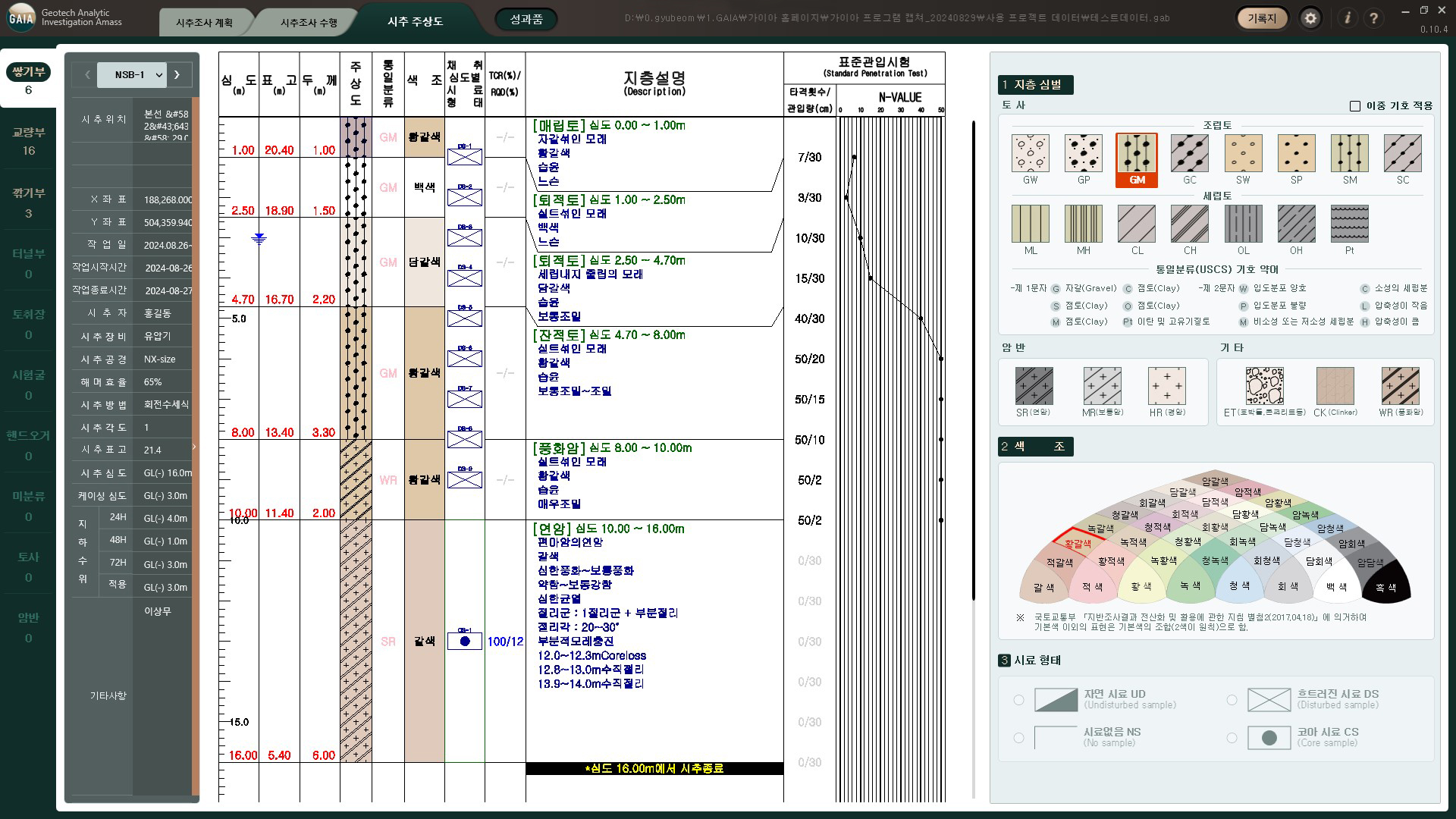Choose the SR soft rock symbol
This screenshot has width=1456, height=819.
click(x=1034, y=386)
